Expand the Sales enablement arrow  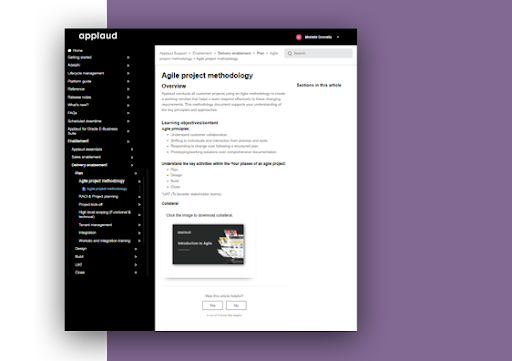pyautogui.click(x=132, y=157)
